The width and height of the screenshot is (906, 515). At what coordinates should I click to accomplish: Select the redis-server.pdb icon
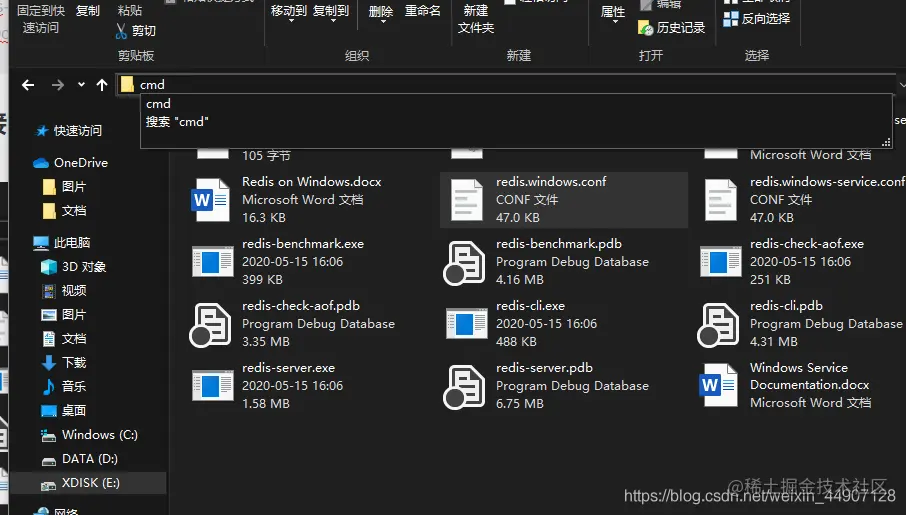click(x=464, y=387)
